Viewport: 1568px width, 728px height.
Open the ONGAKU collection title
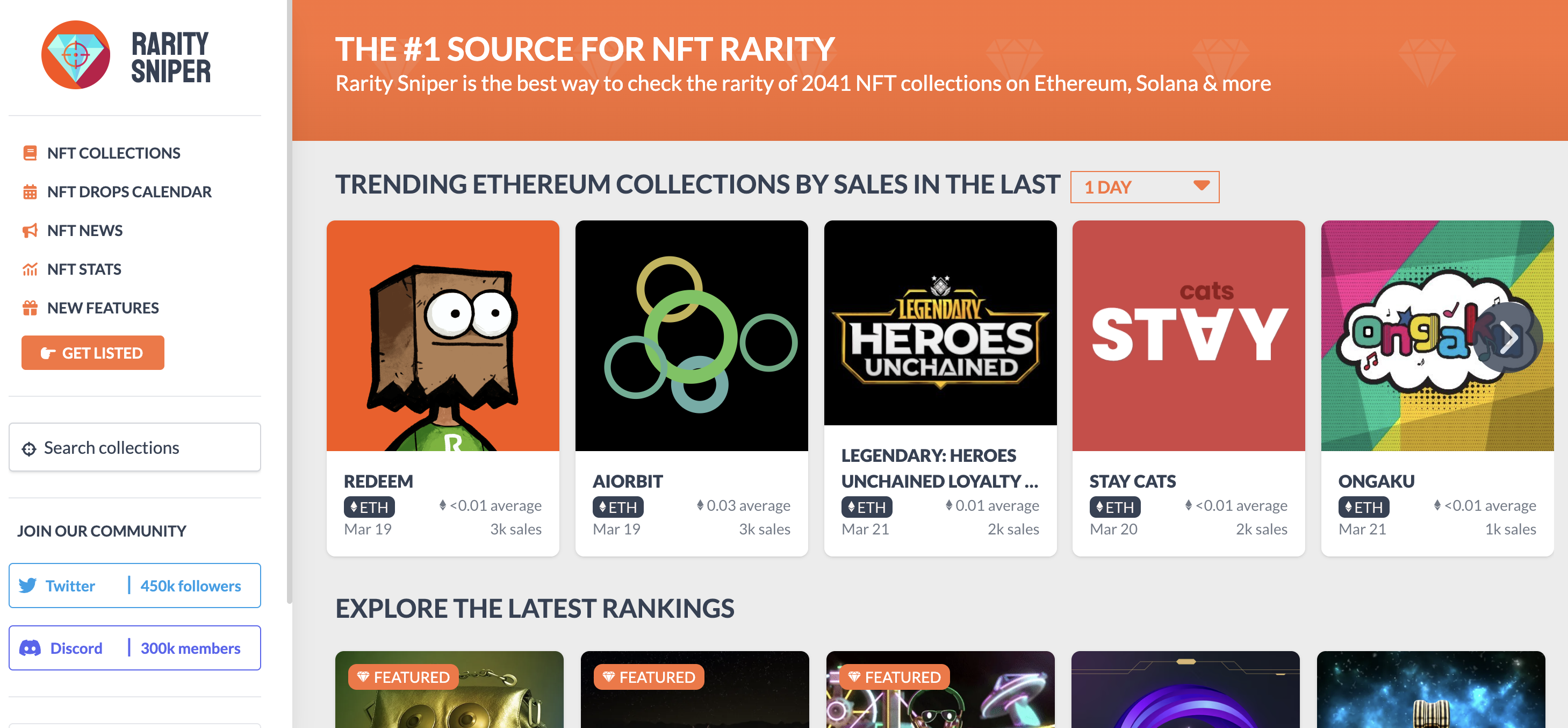click(1376, 481)
